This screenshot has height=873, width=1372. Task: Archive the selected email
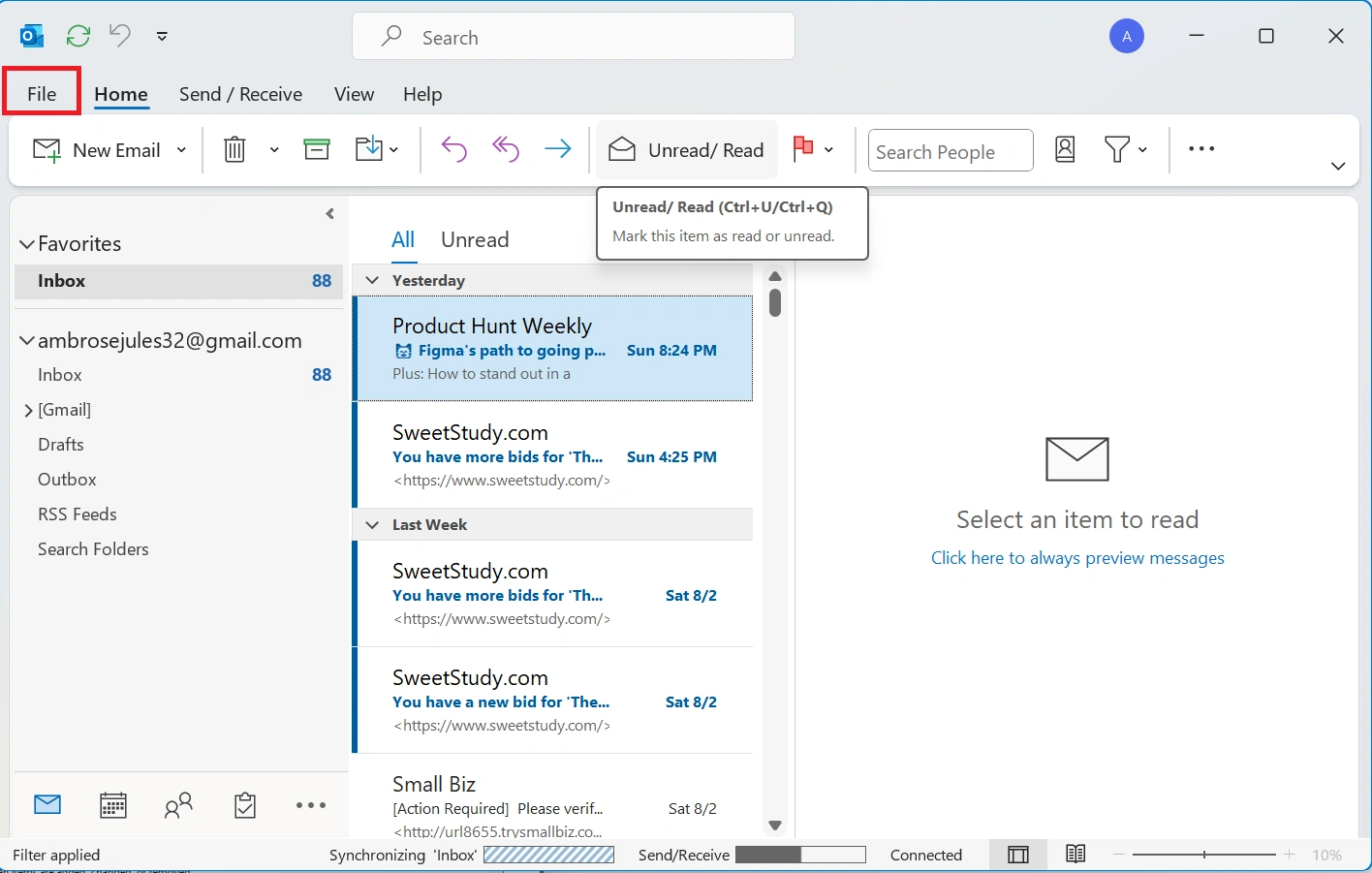317,149
